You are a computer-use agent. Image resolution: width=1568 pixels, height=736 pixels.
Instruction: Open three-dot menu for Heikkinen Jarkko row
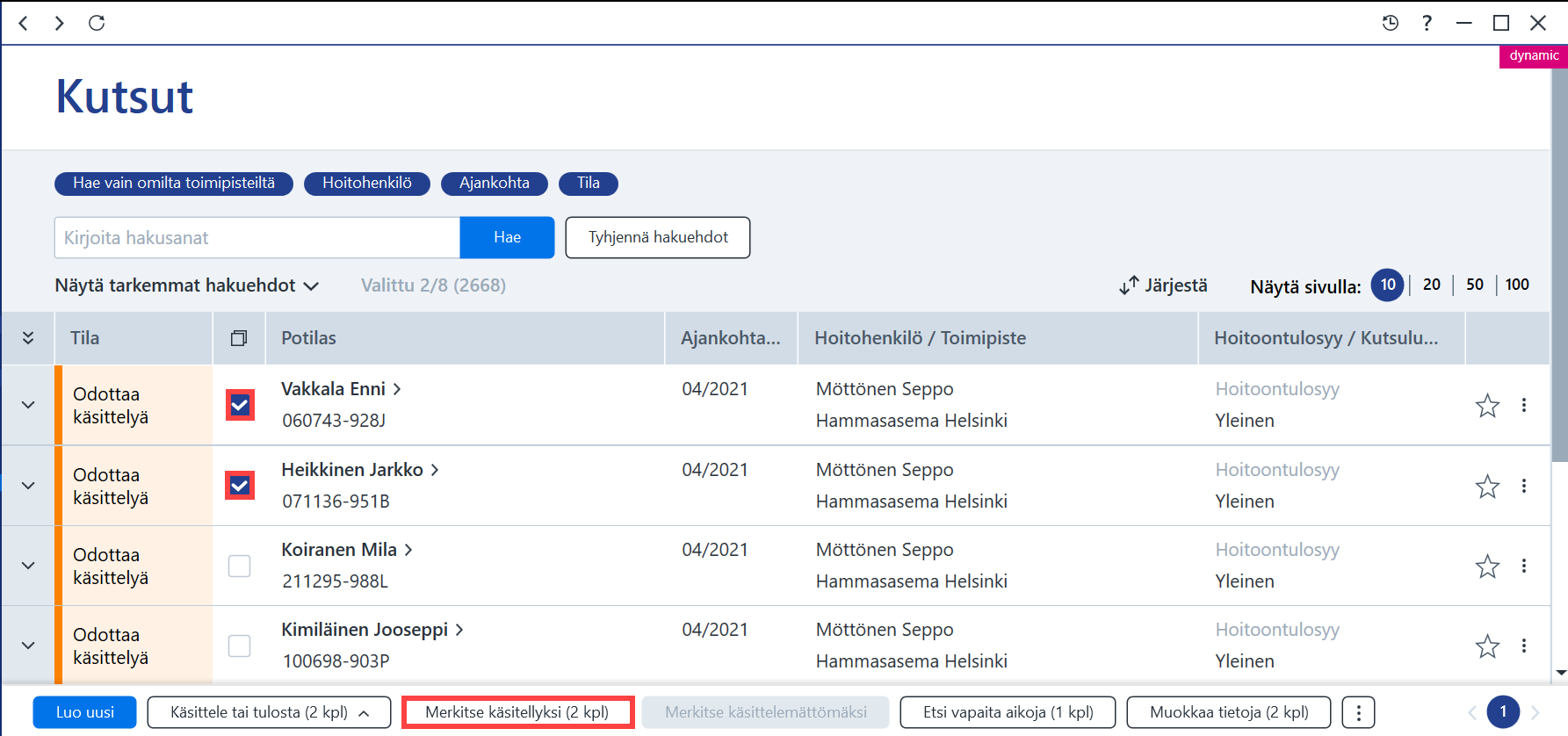point(1524,486)
